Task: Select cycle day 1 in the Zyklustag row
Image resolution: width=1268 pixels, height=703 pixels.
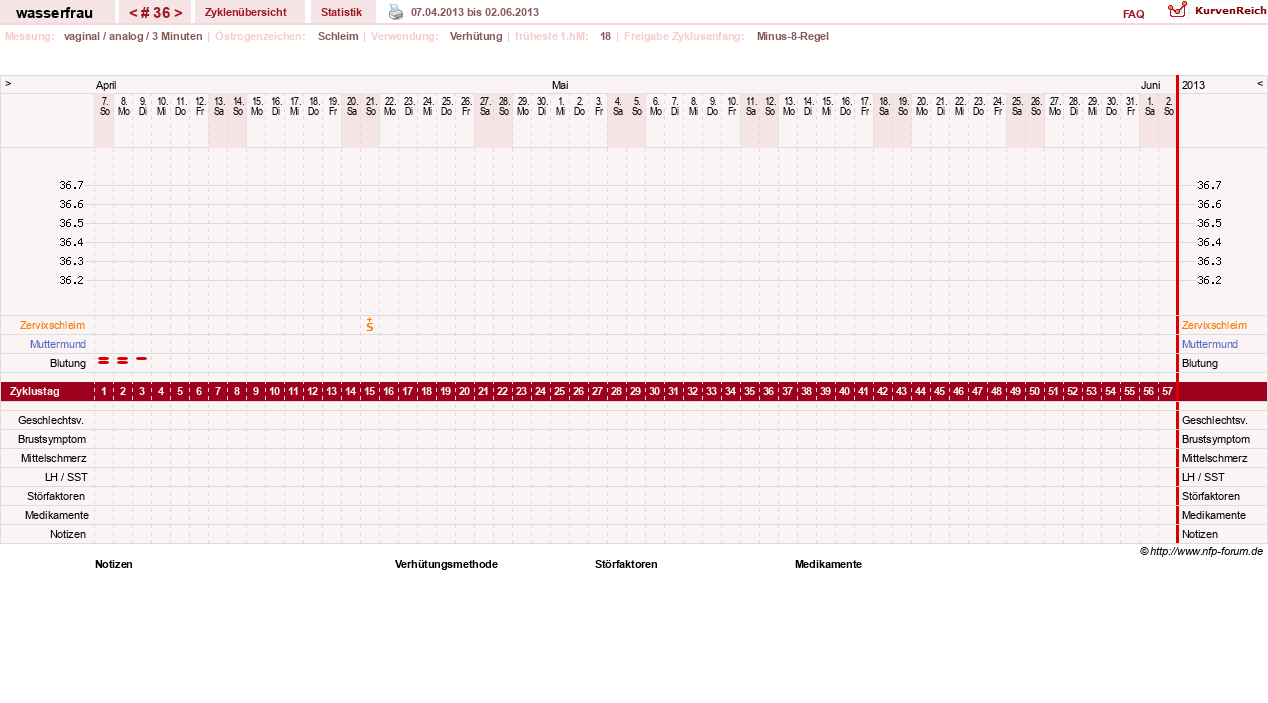Action: 104,391
